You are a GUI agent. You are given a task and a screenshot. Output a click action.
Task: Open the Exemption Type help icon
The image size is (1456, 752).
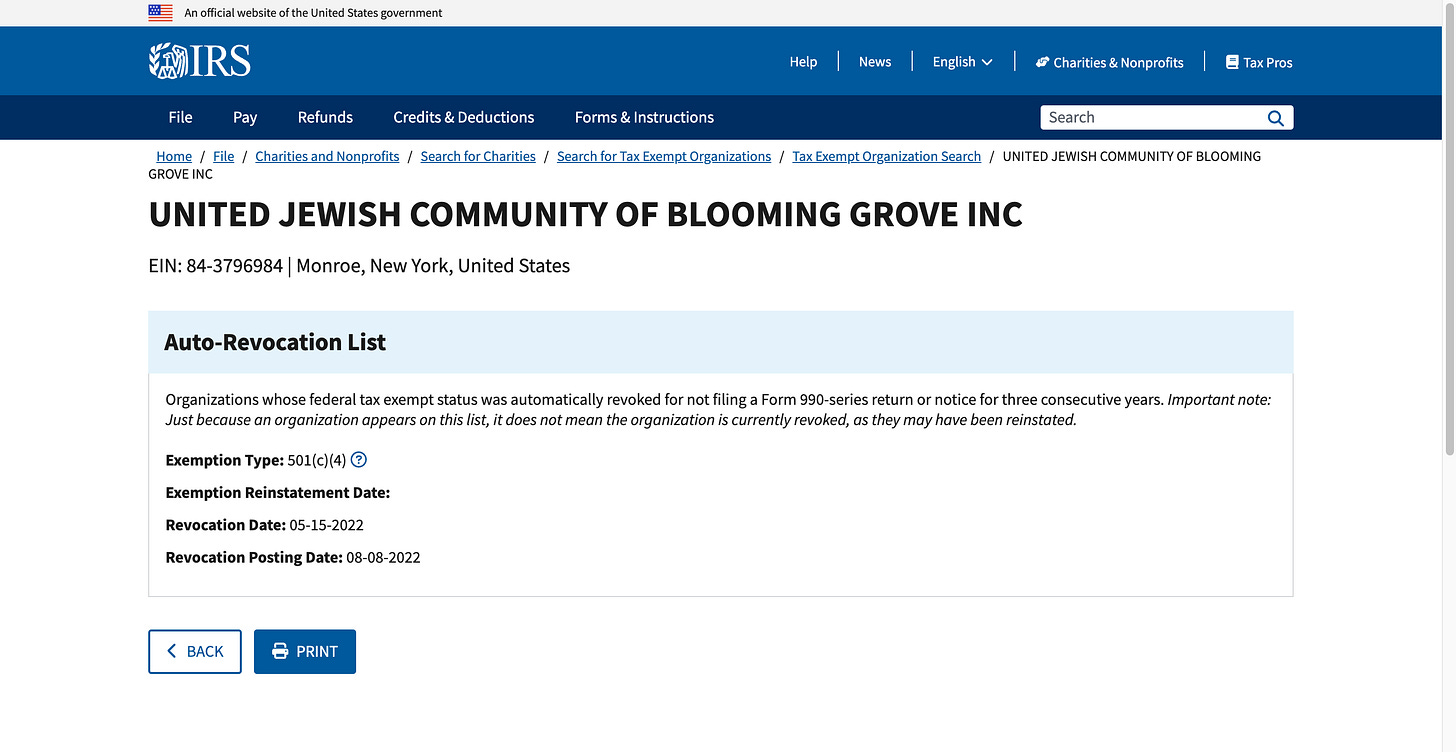coord(359,460)
